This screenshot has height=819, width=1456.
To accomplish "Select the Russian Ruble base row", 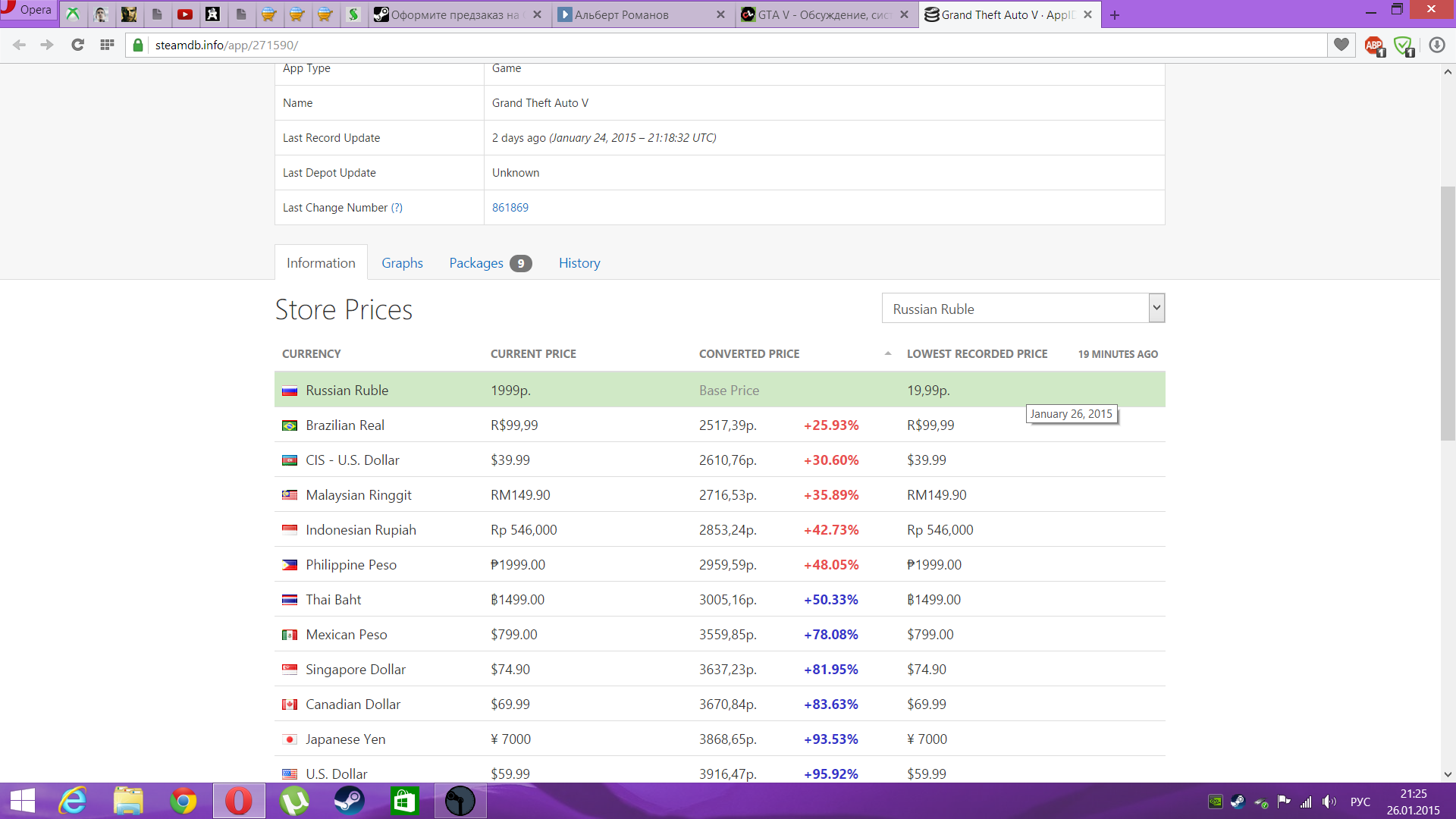I will coord(720,390).
